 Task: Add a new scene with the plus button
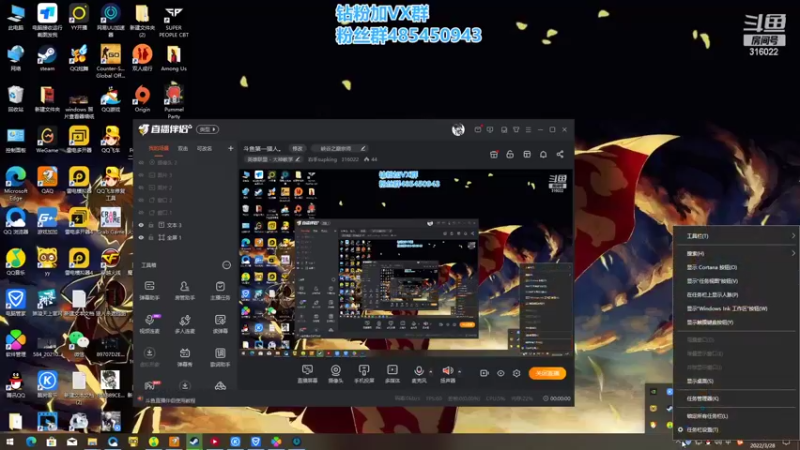[230, 148]
